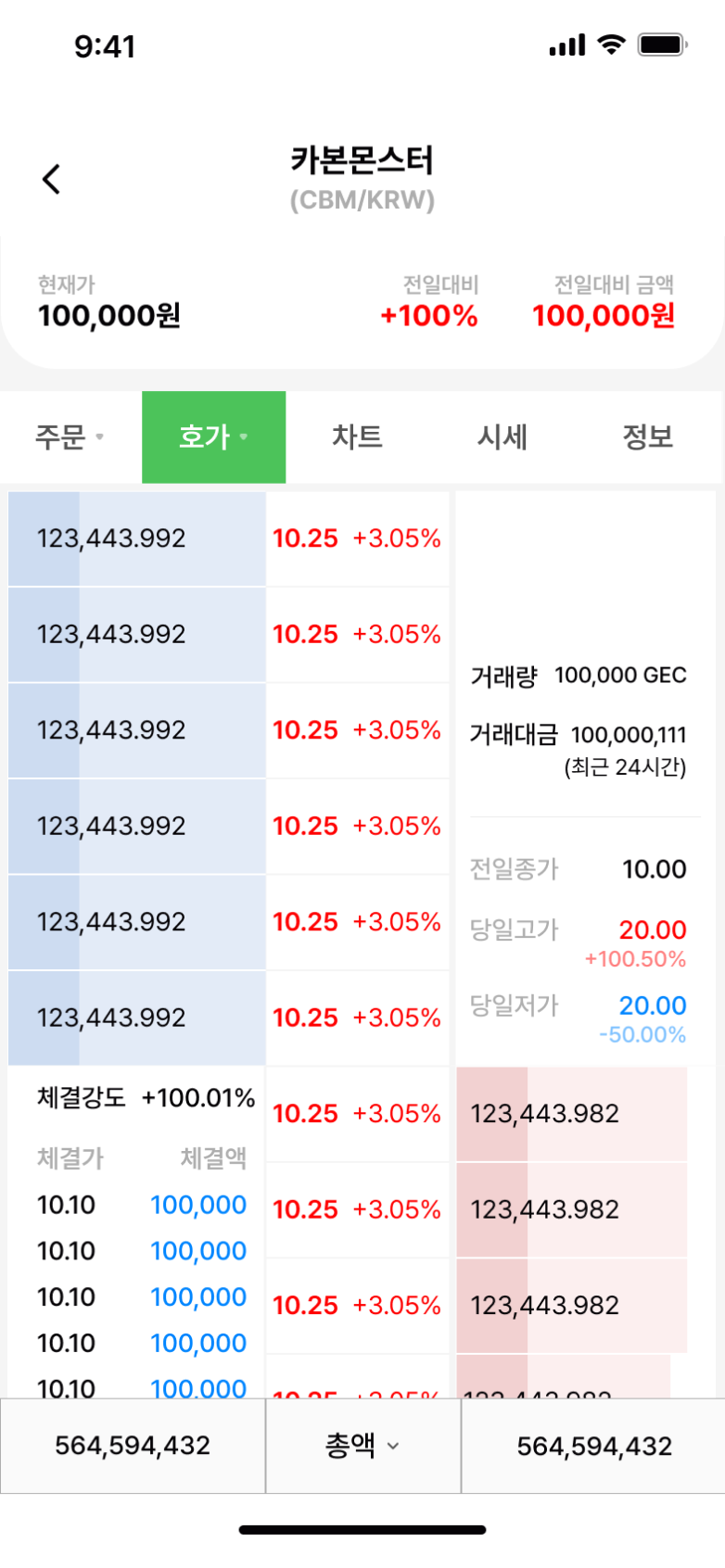Screen dimensions: 725x1568
Task: Tap the back arrow chevron
Action: point(52,179)
